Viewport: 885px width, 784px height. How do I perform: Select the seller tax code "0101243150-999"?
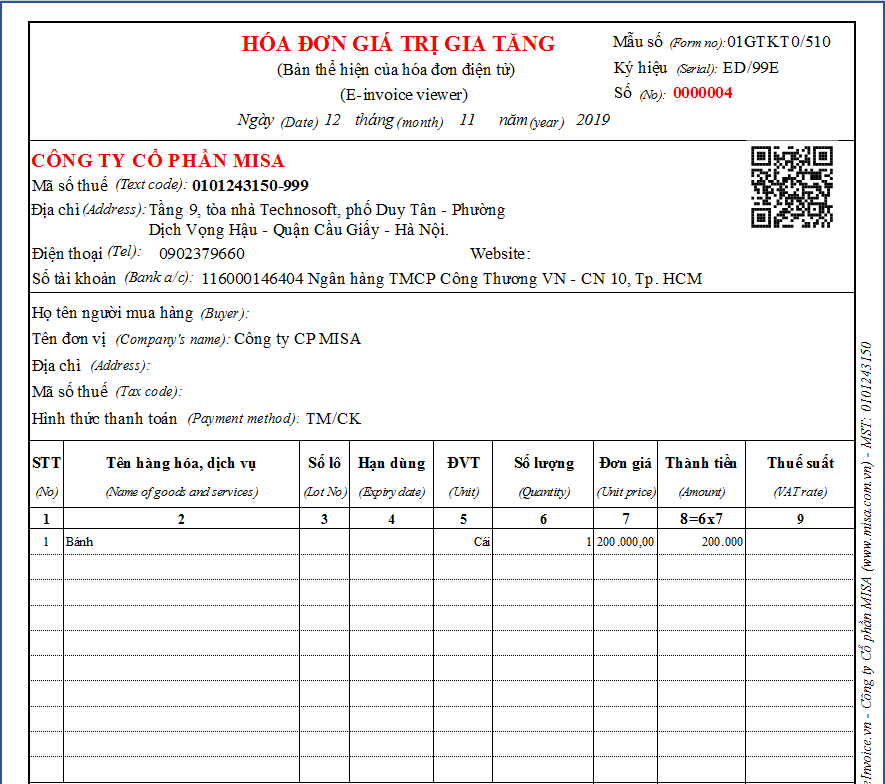tap(250, 186)
